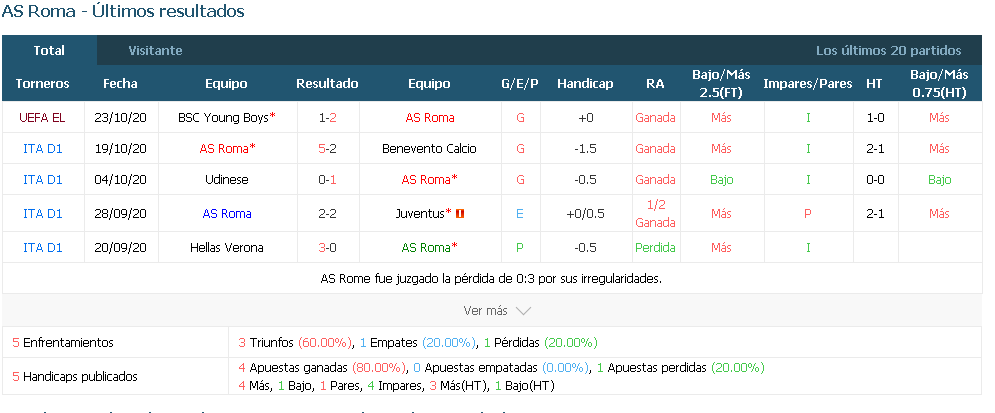Click the 1-2 result at Young Boys
Viewport: 995px width, 413px height.
pos(327,118)
